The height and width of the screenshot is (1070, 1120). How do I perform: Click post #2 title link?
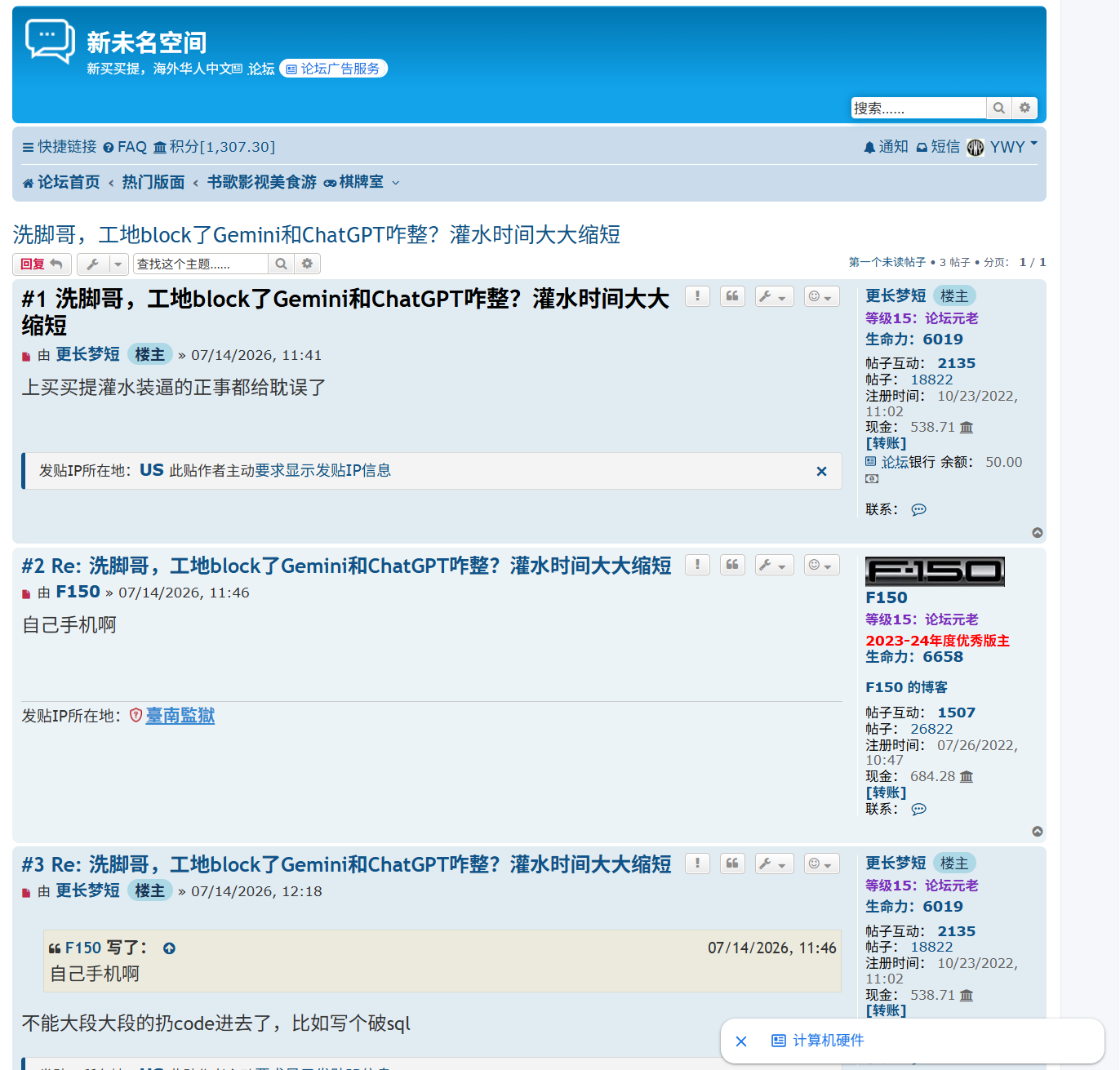click(x=346, y=566)
